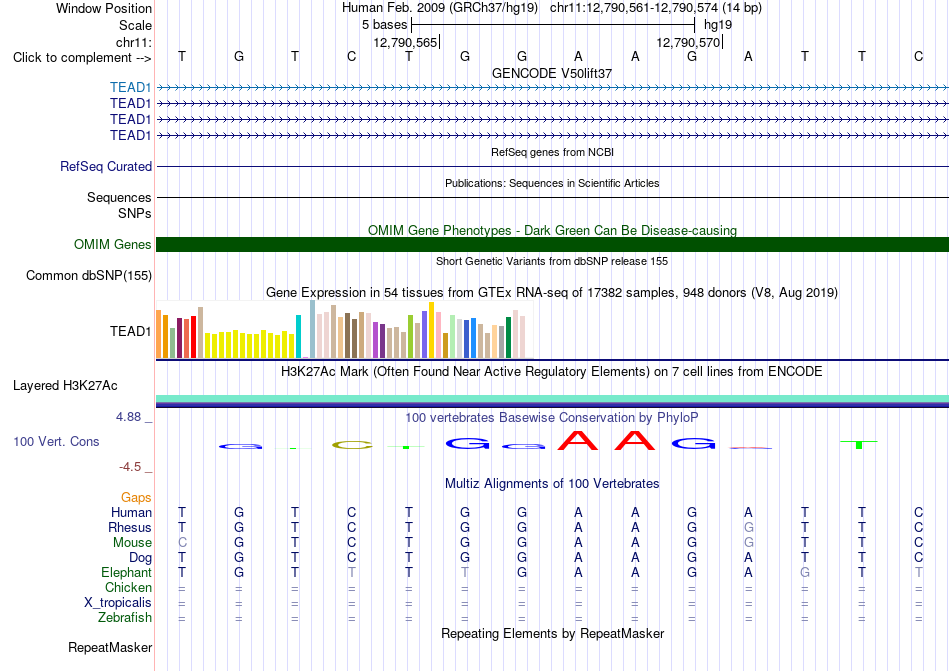Screen dimensions: 950x671
Task: Click the 'OMIM Gene Phenotypes' green title
Action: click(x=552, y=230)
